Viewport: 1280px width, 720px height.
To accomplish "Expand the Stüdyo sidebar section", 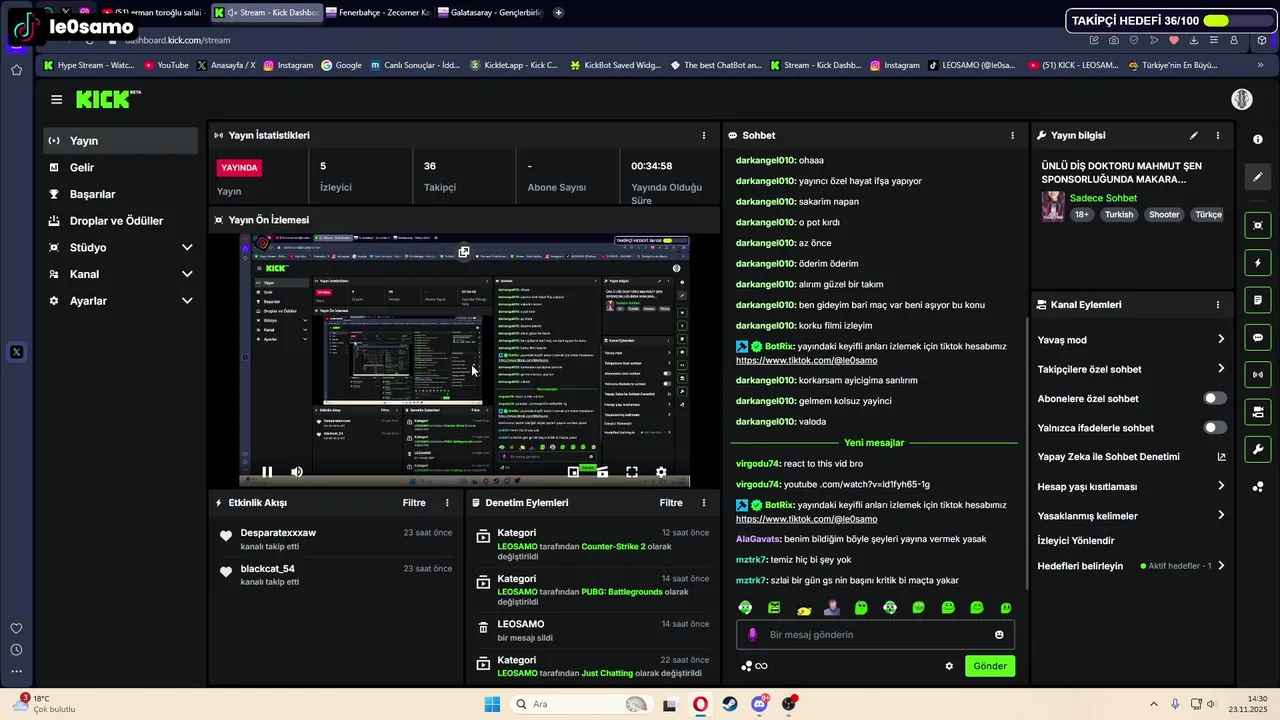I will coord(120,247).
